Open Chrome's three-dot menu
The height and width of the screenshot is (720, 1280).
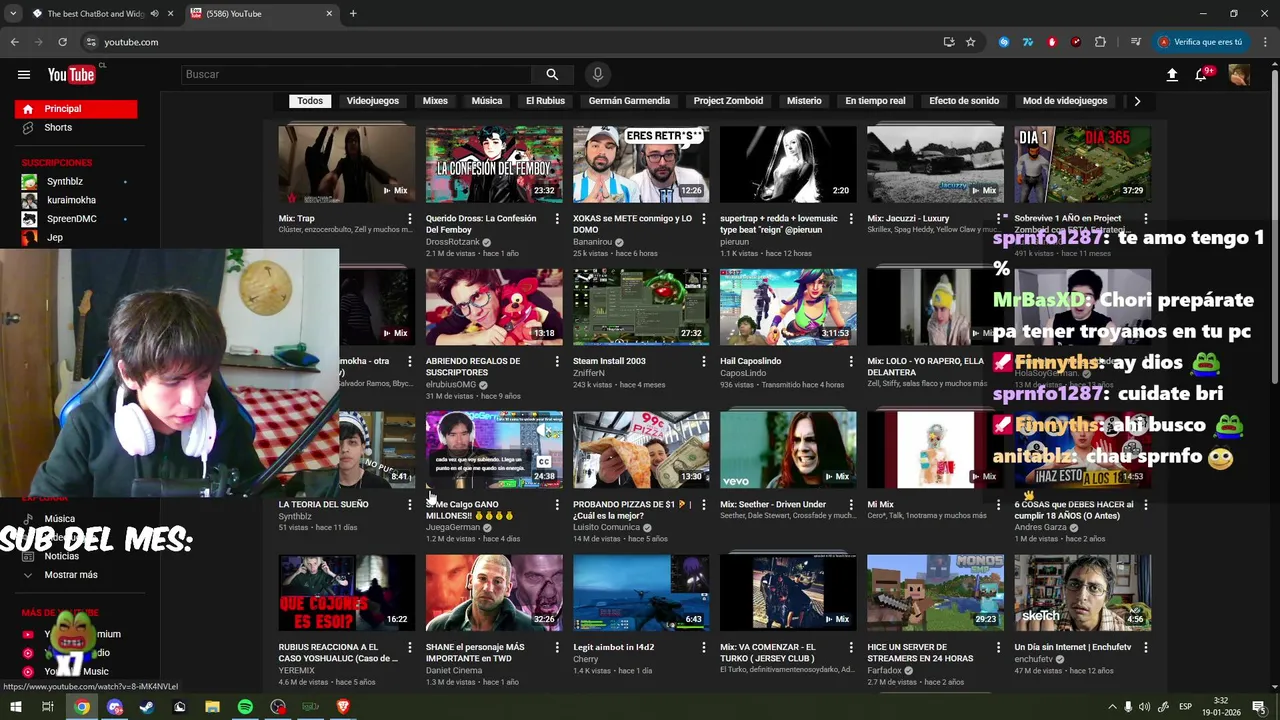(1265, 42)
